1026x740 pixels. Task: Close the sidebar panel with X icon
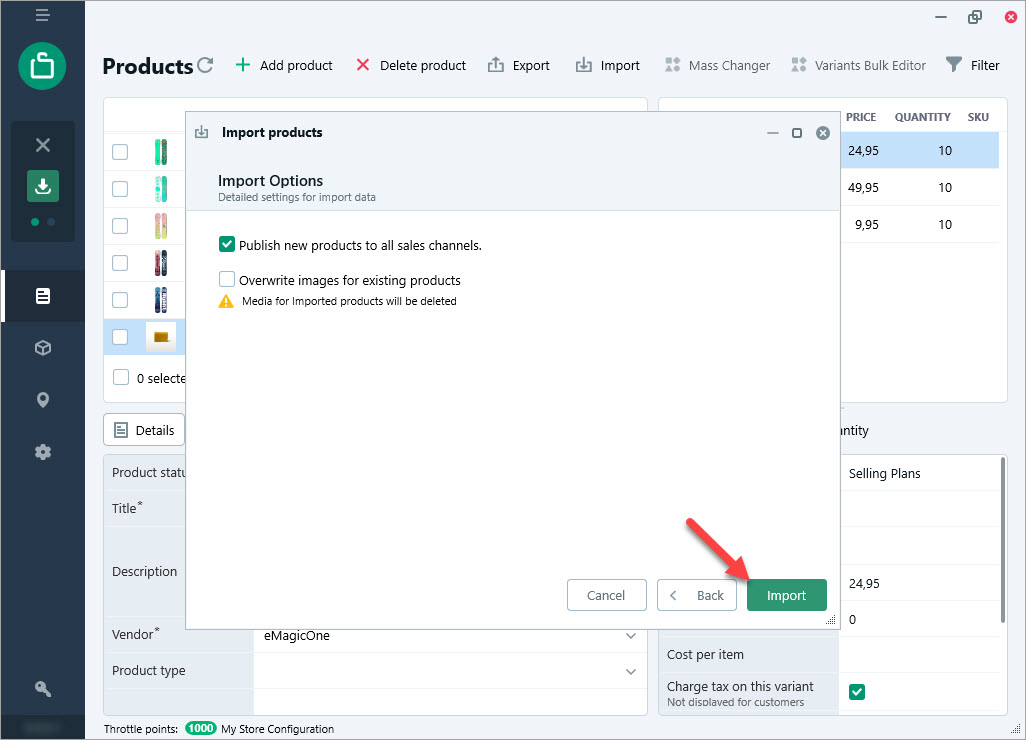point(43,145)
